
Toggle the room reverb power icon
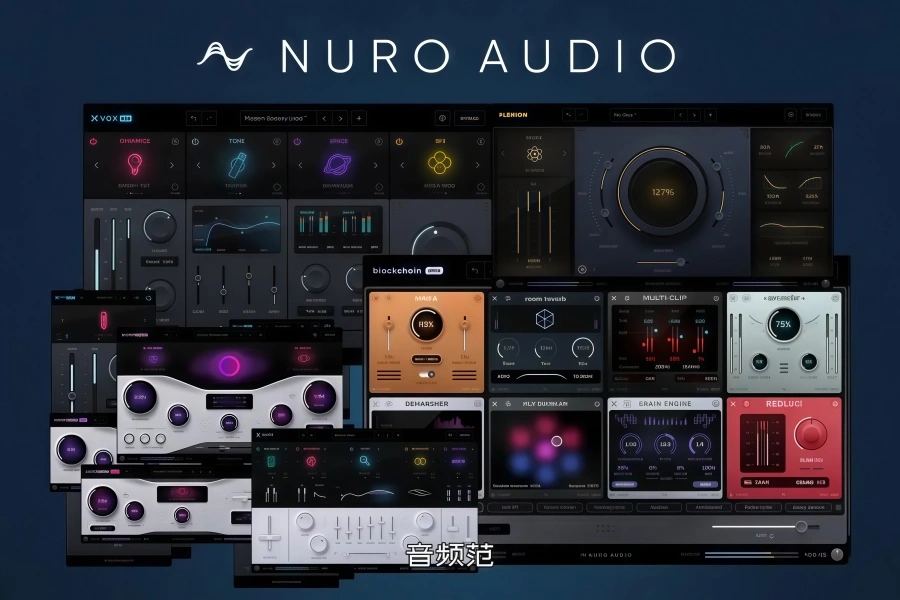[x=597, y=299]
